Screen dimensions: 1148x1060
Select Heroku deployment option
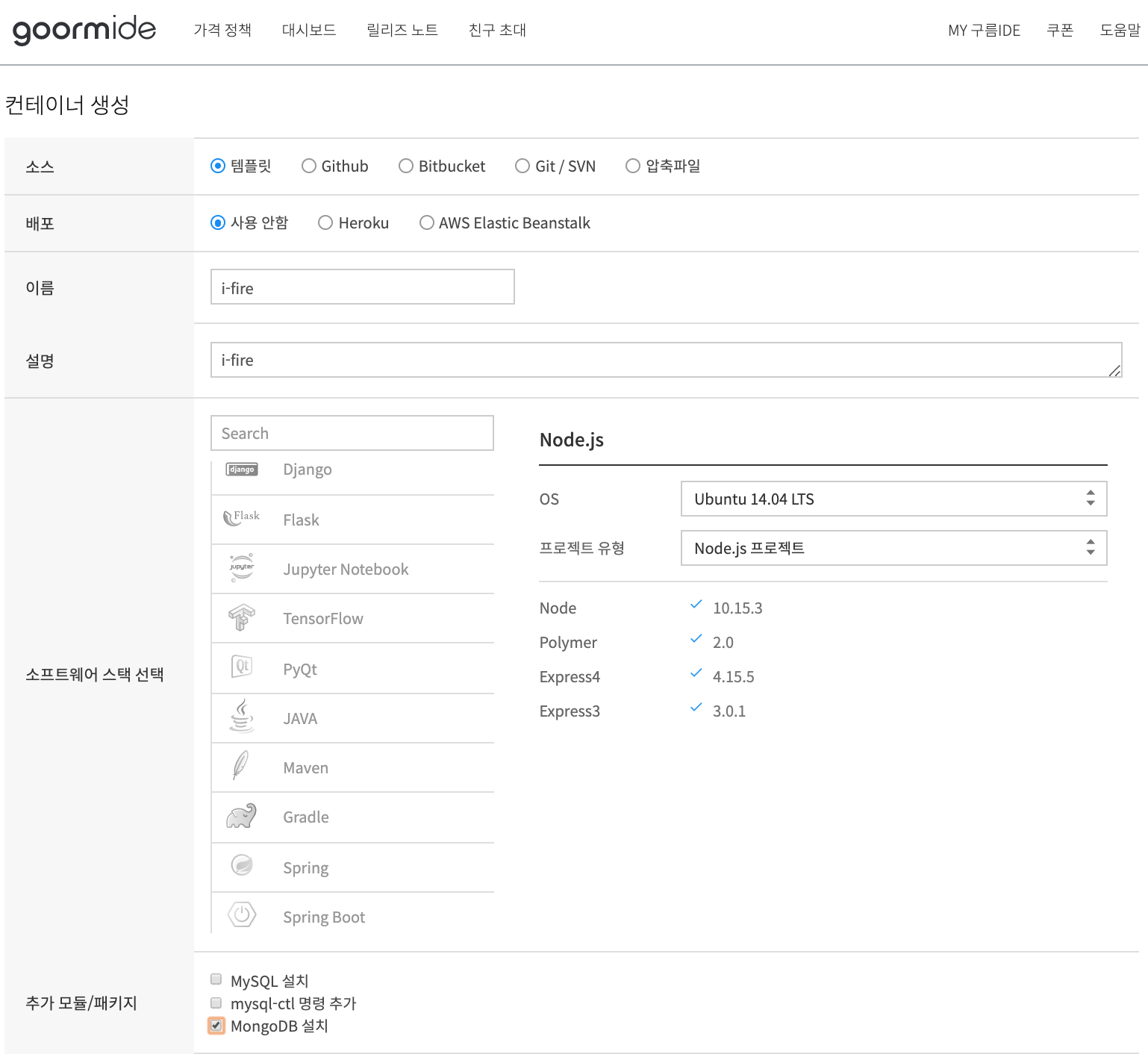click(x=325, y=222)
